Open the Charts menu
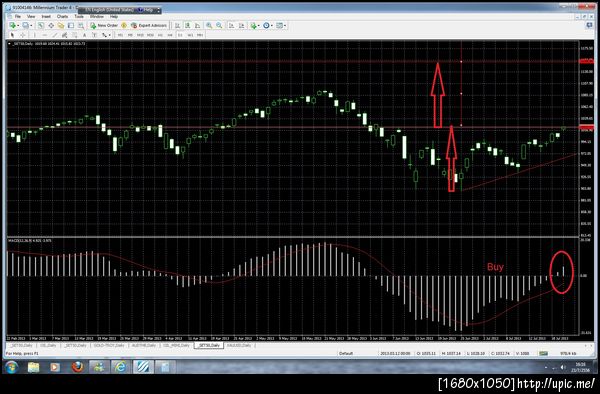This screenshot has height=394, width=600. click(62, 16)
